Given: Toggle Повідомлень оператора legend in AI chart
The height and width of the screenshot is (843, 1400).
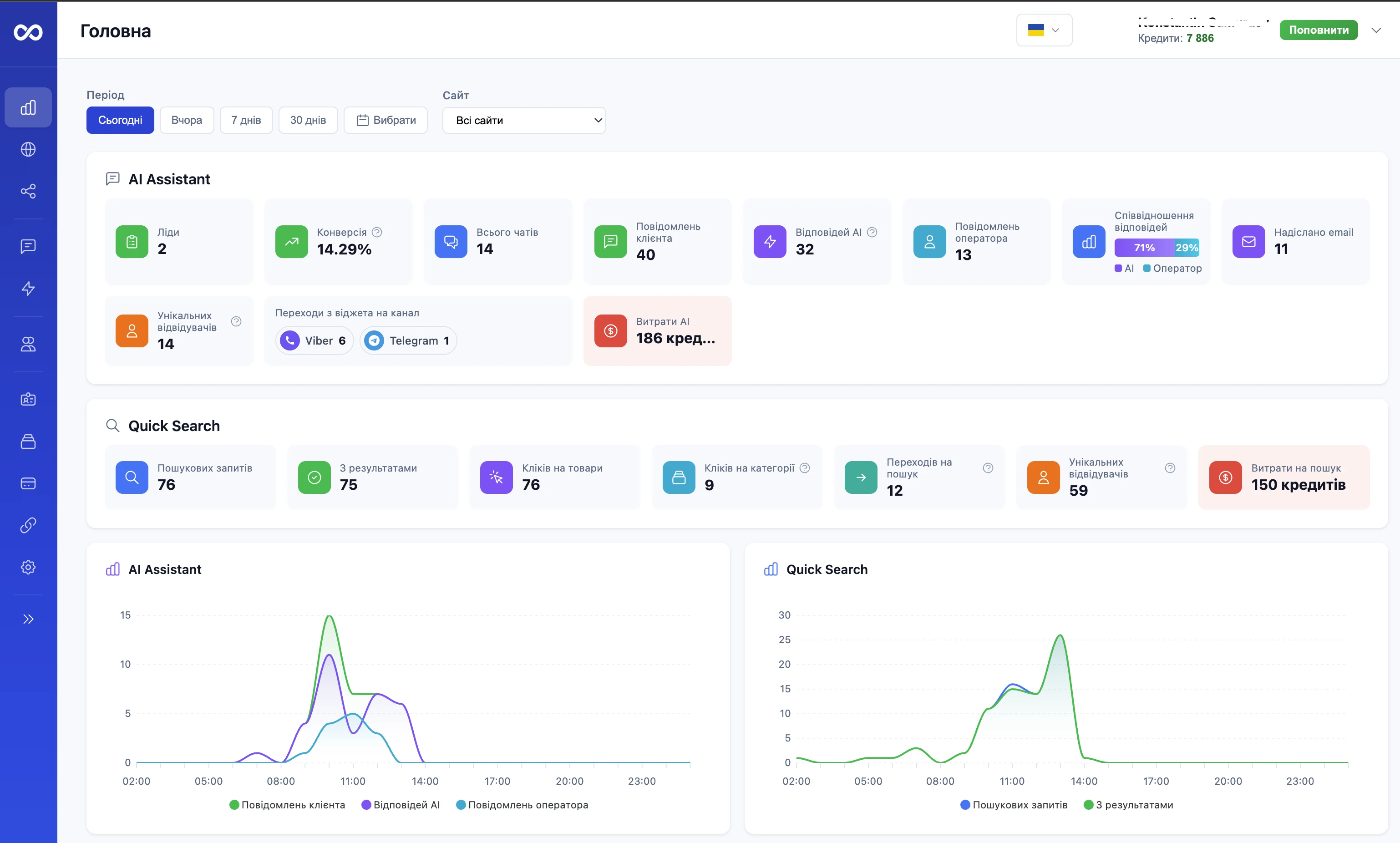Looking at the screenshot, I should (x=522, y=804).
